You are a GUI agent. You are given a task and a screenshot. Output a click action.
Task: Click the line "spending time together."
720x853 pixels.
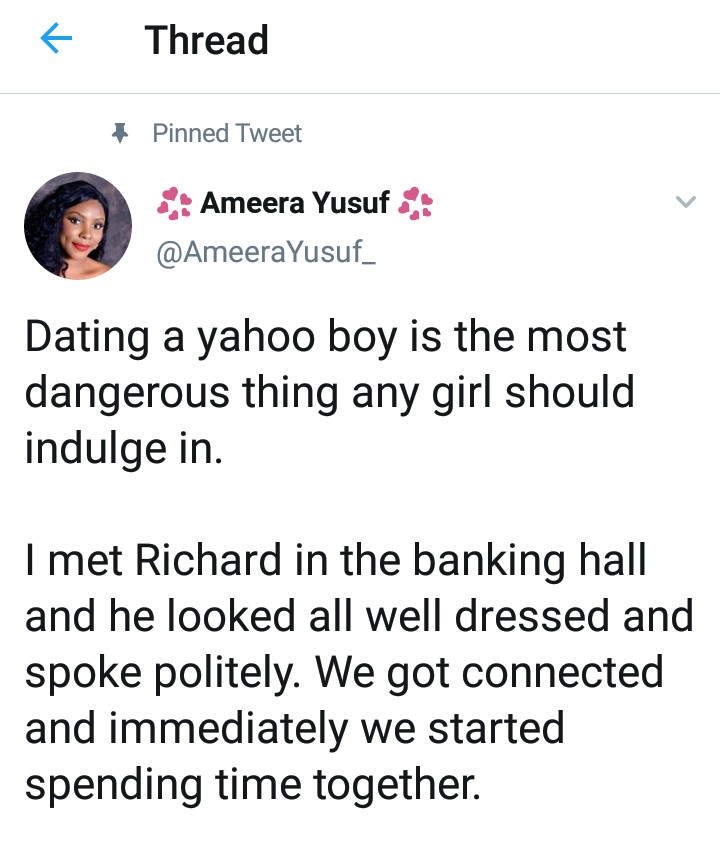tap(252, 784)
